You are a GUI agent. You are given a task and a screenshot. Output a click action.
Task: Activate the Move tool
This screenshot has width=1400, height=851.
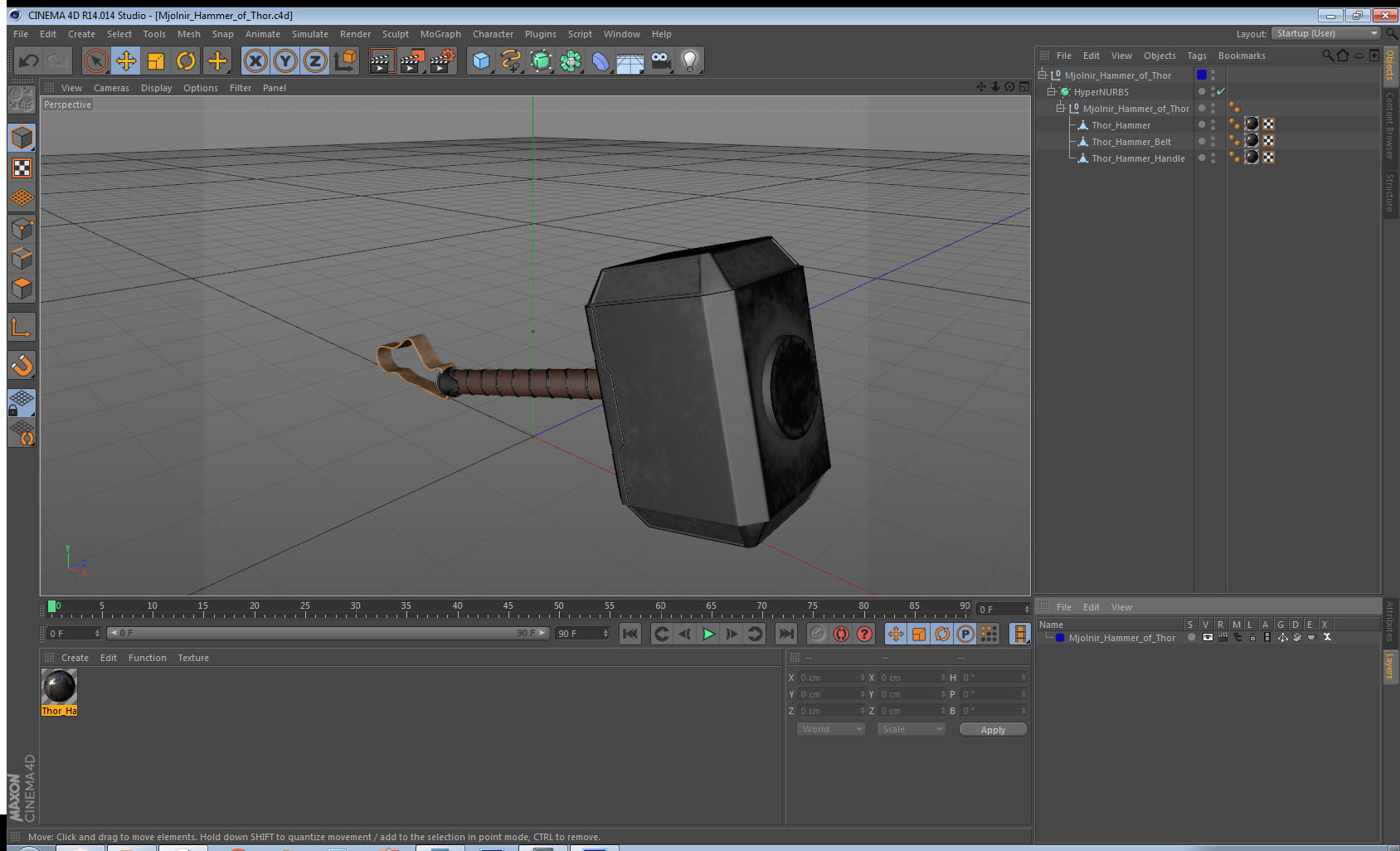click(x=126, y=61)
